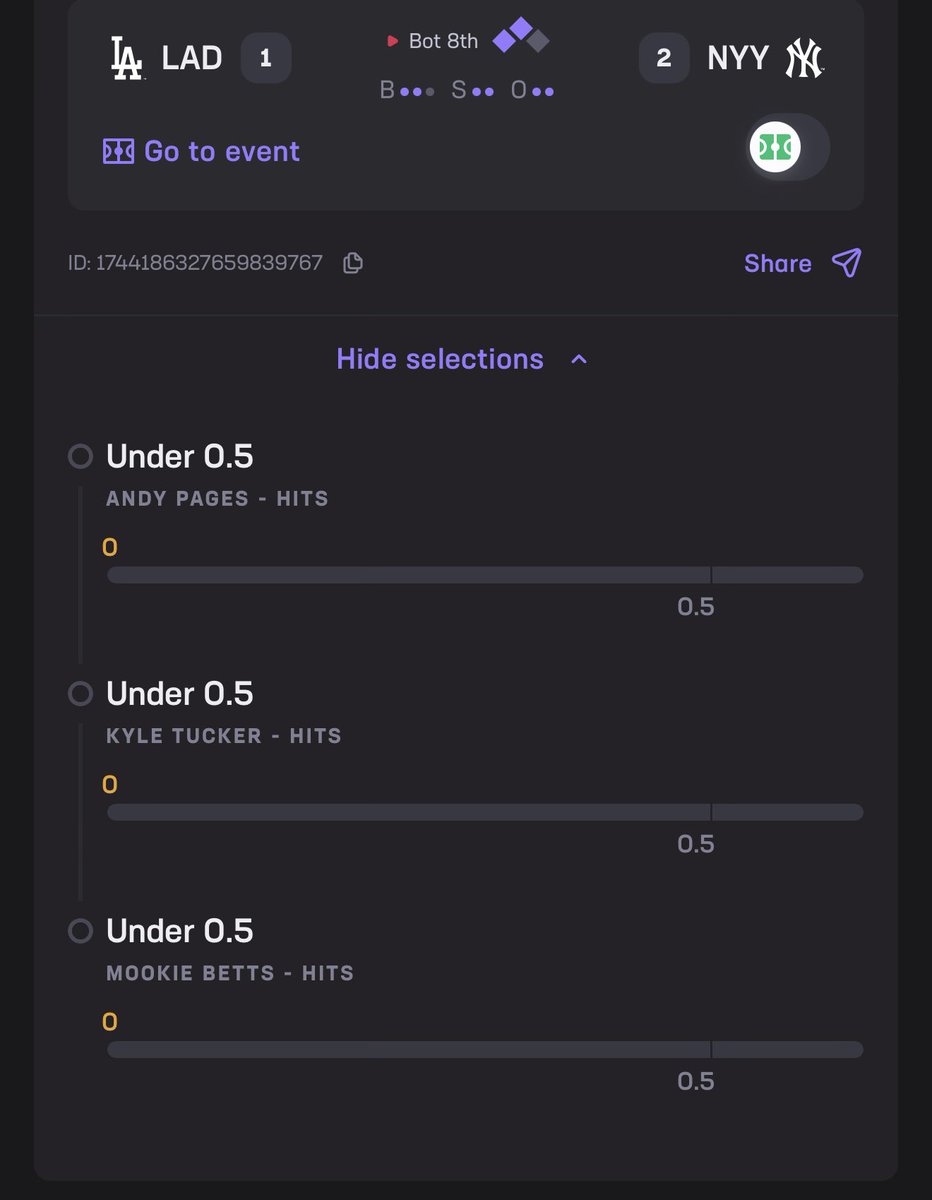This screenshot has width=932, height=1200.
Task: Click the green field icon in the switch
Action: (x=775, y=148)
